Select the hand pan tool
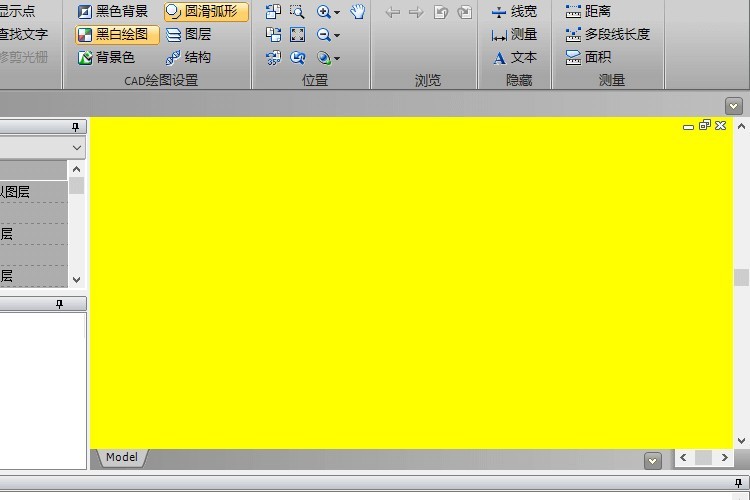 click(x=357, y=11)
